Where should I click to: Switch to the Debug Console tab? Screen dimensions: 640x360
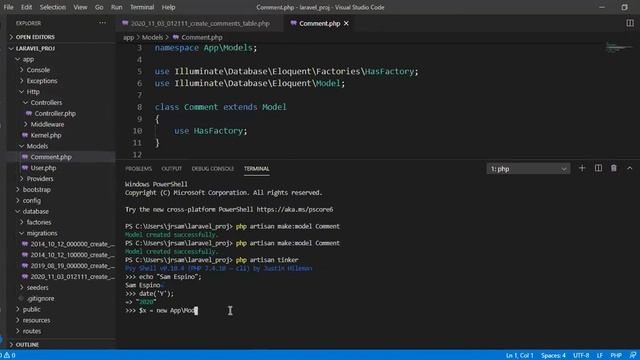[213, 169]
